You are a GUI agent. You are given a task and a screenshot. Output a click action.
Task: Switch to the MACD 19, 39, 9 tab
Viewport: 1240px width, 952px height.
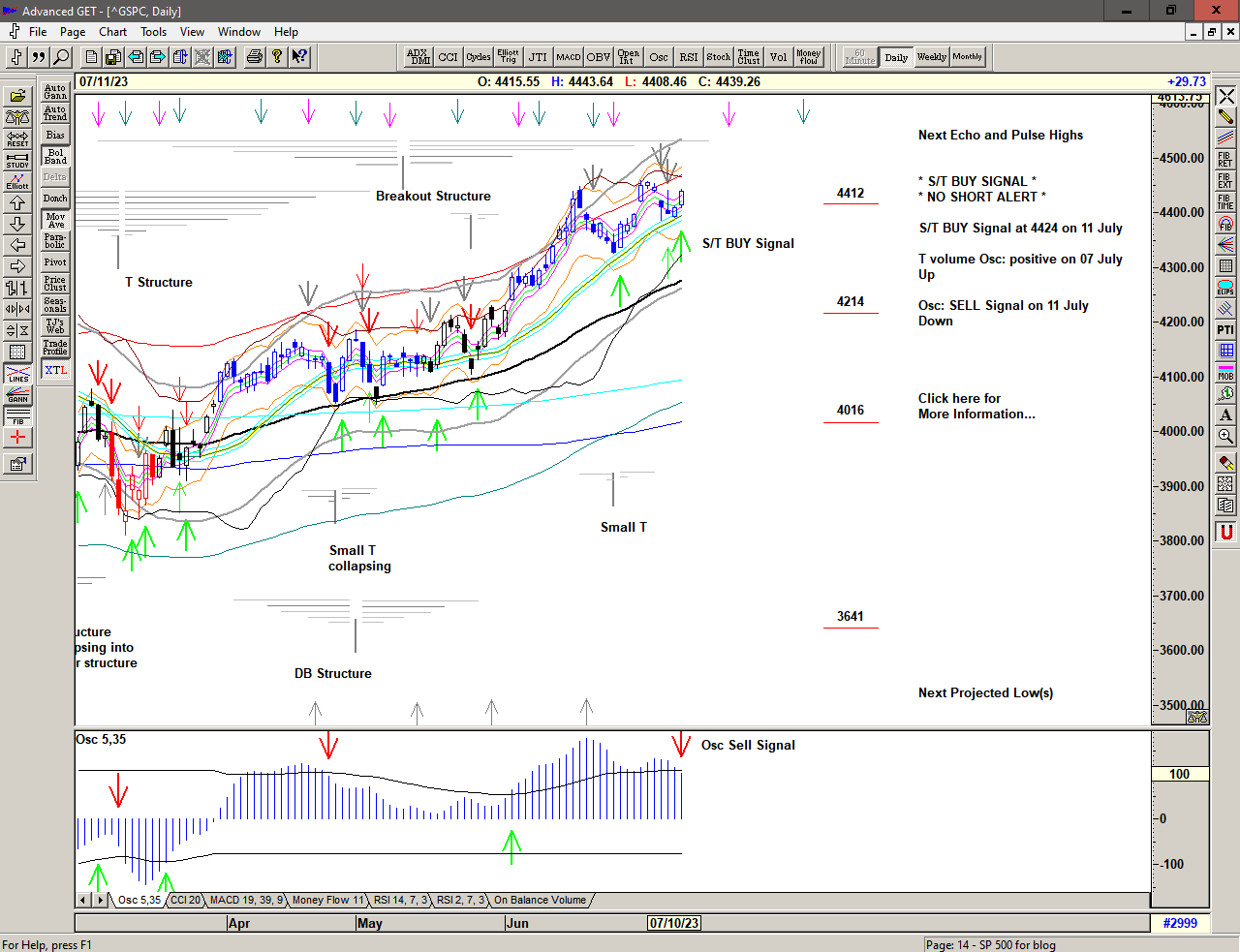pos(246,900)
